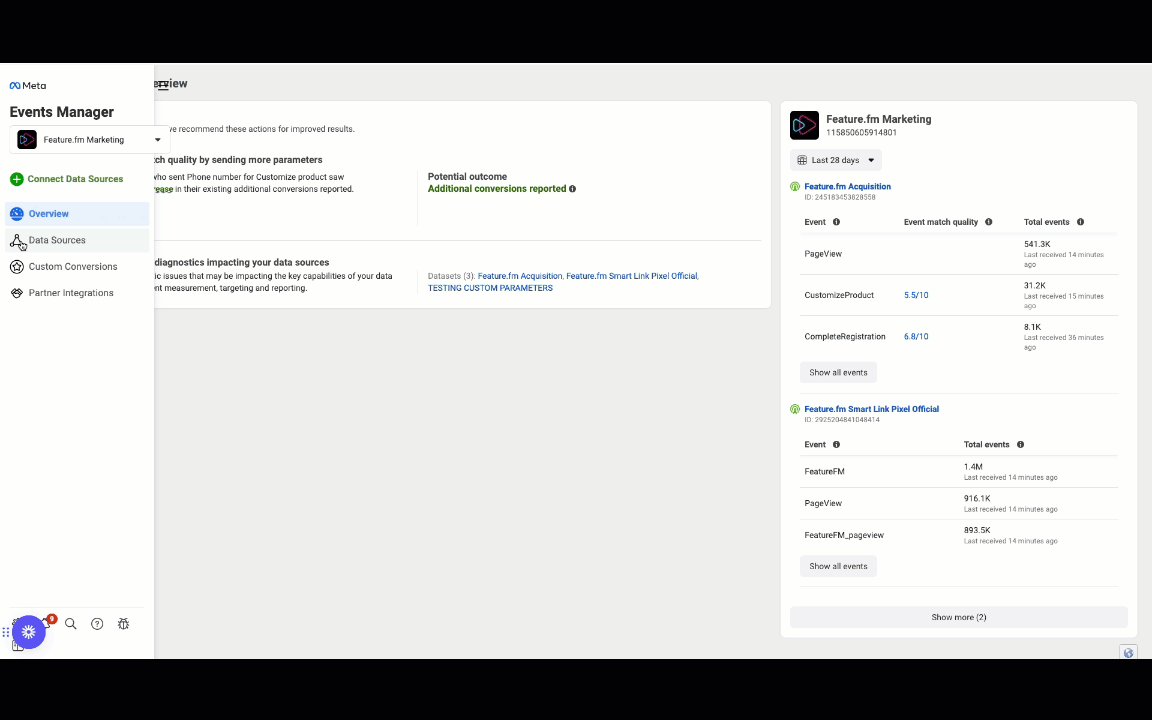The height and width of the screenshot is (720, 1152).
Task: Open the 6.8/10 match quality score link
Action: (916, 336)
